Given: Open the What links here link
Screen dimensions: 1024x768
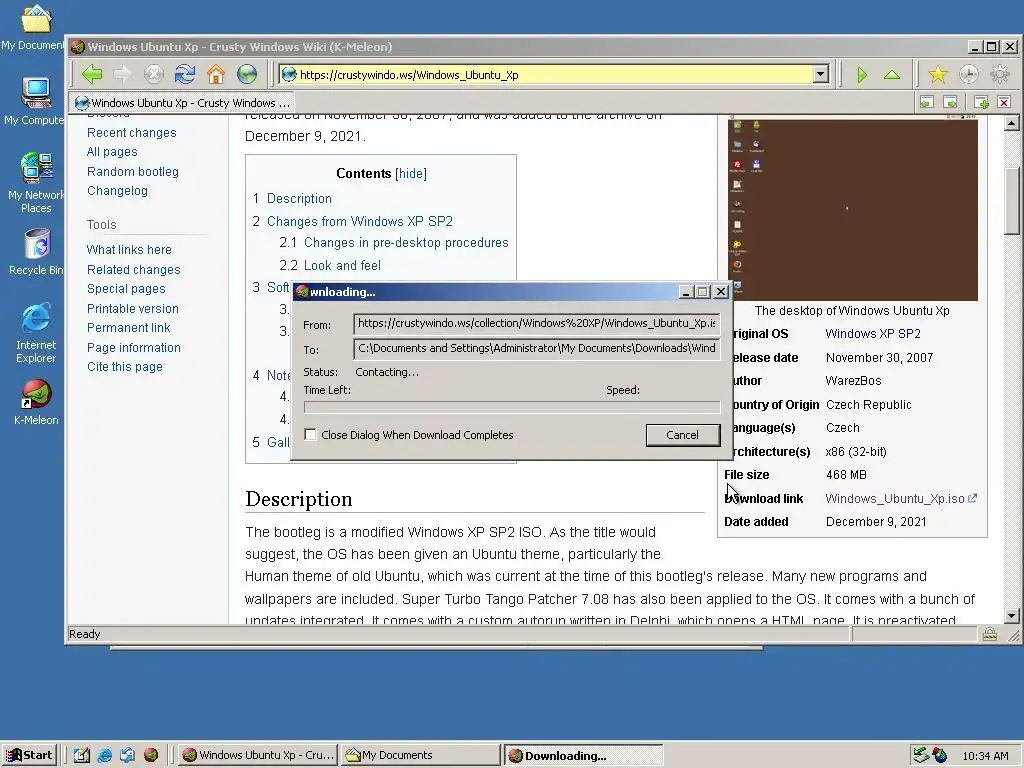Looking at the screenshot, I should coord(129,249).
